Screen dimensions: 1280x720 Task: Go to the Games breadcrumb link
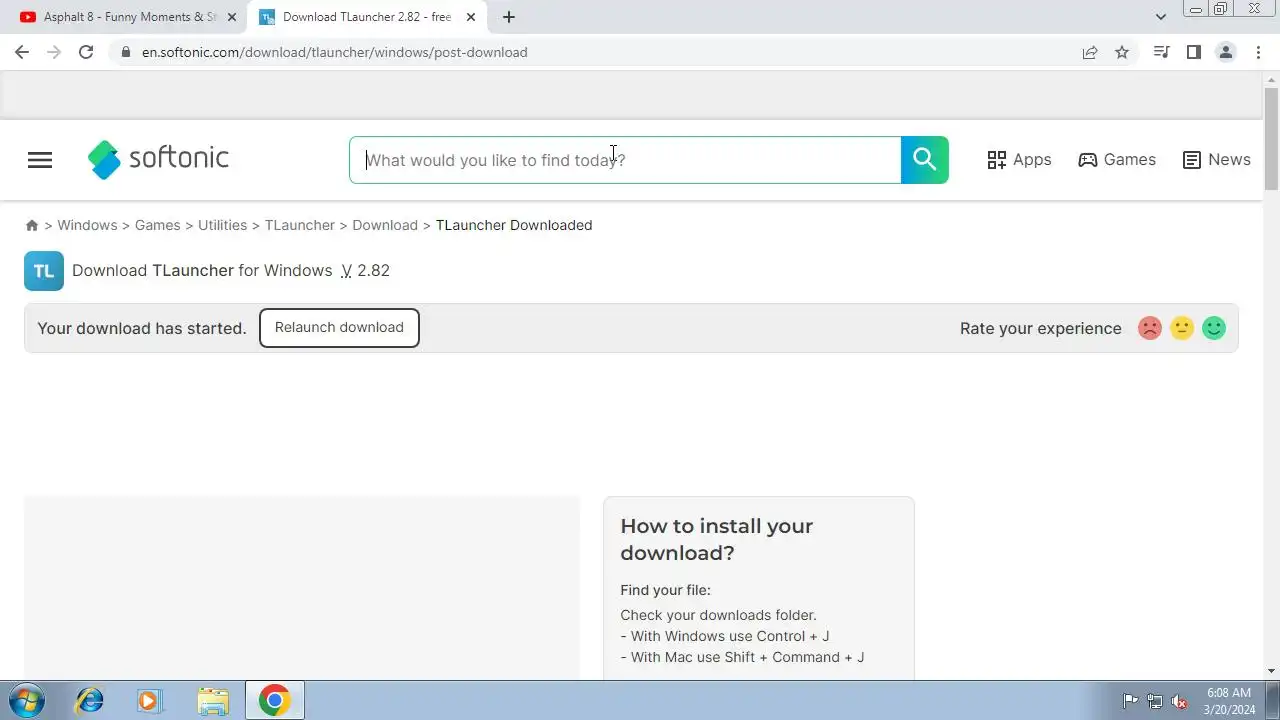click(x=158, y=225)
